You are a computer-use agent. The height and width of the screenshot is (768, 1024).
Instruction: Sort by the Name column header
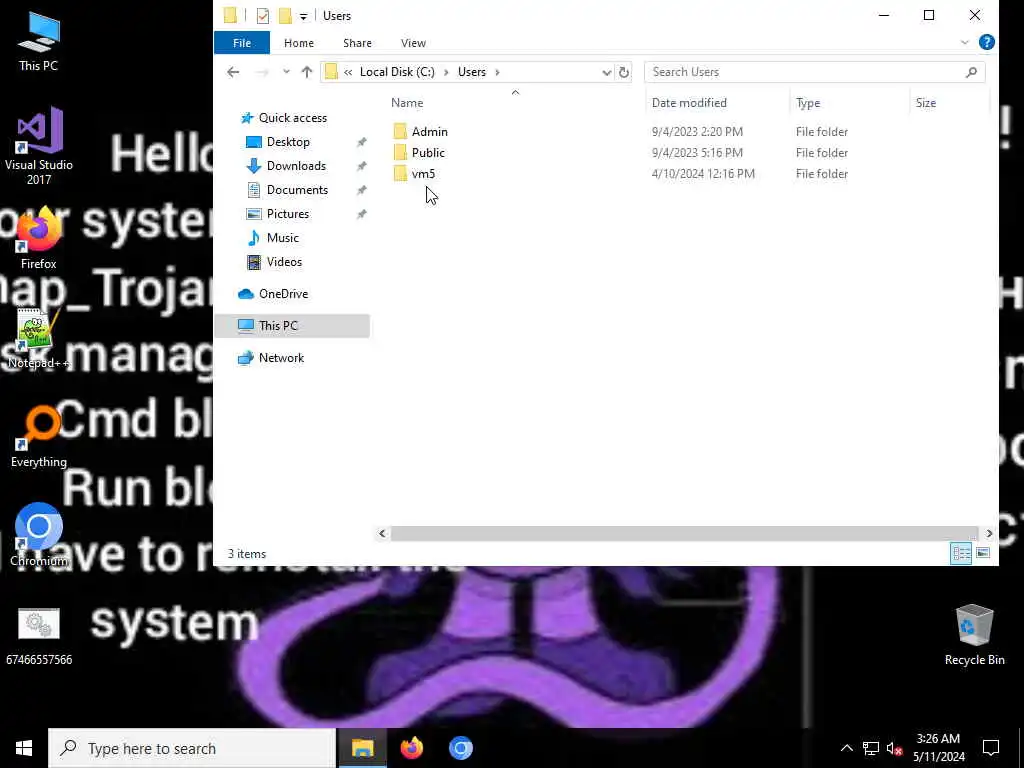[407, 103]
